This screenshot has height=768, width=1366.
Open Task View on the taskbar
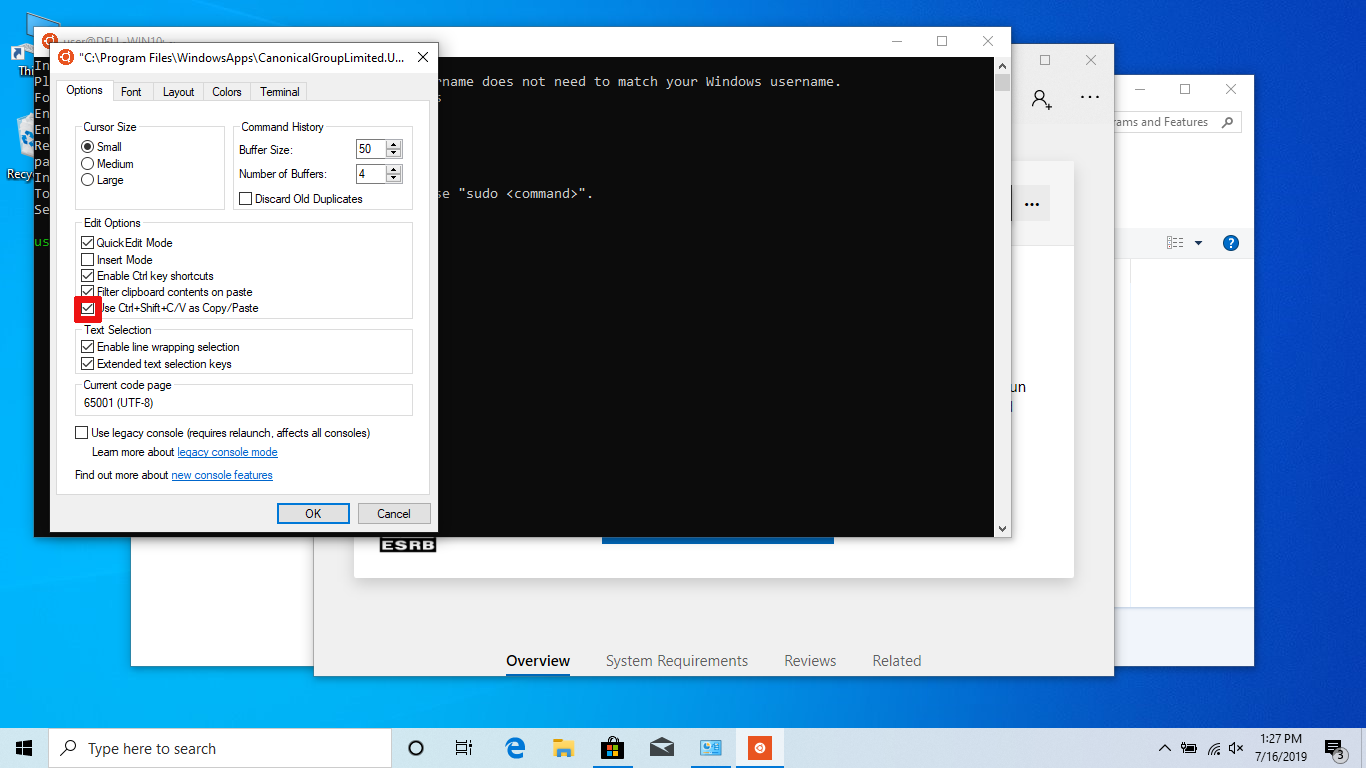click(464, 748)
